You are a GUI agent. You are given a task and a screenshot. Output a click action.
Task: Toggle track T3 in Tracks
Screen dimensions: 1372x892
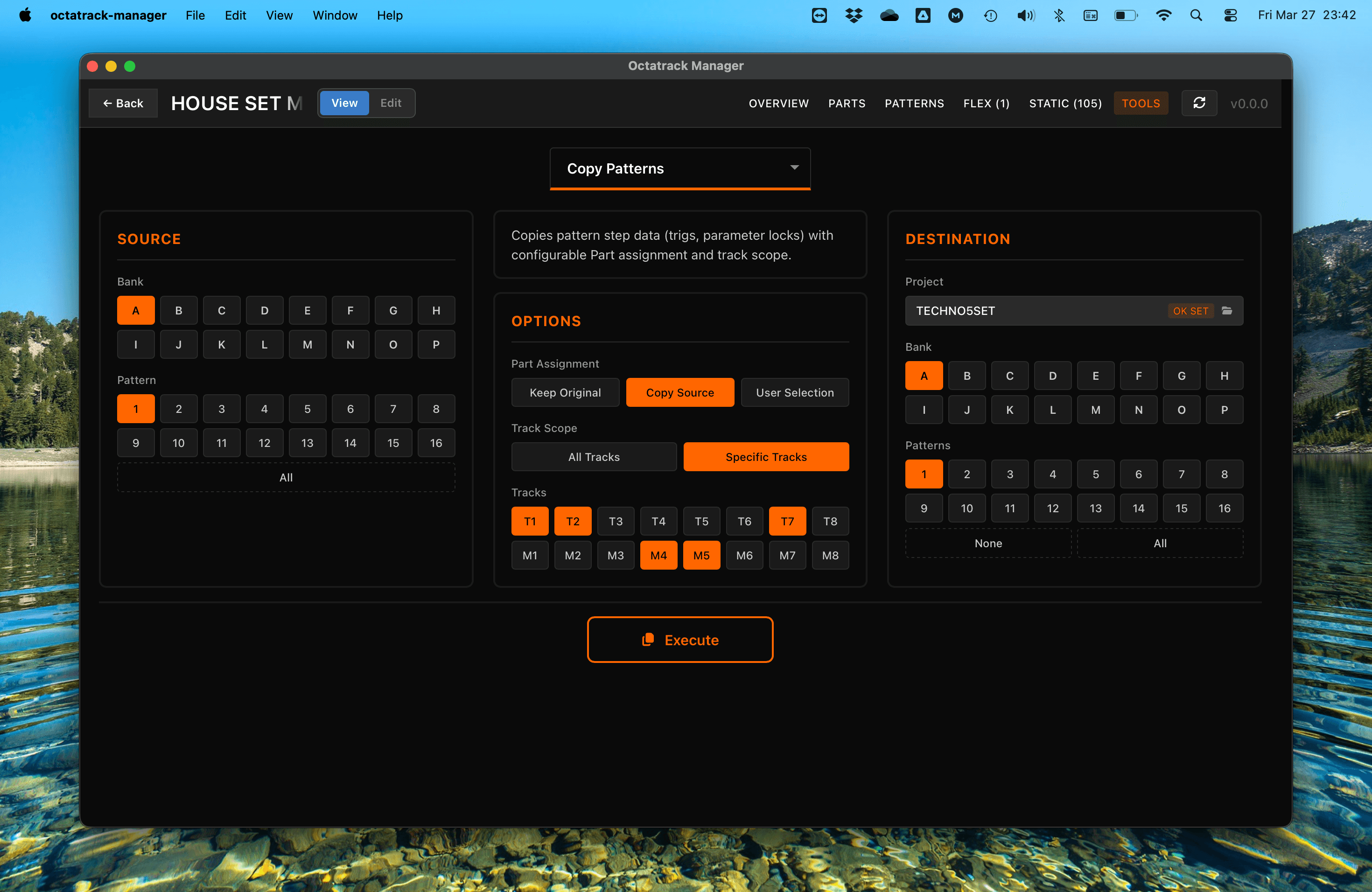(615, 522)
